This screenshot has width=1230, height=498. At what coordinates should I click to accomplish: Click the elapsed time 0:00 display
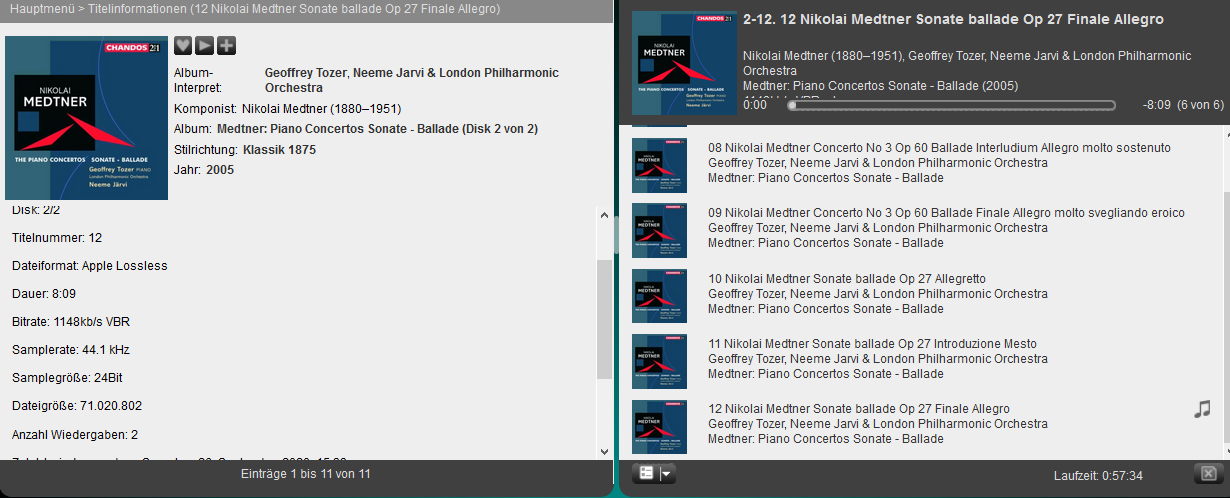[755, 105]
